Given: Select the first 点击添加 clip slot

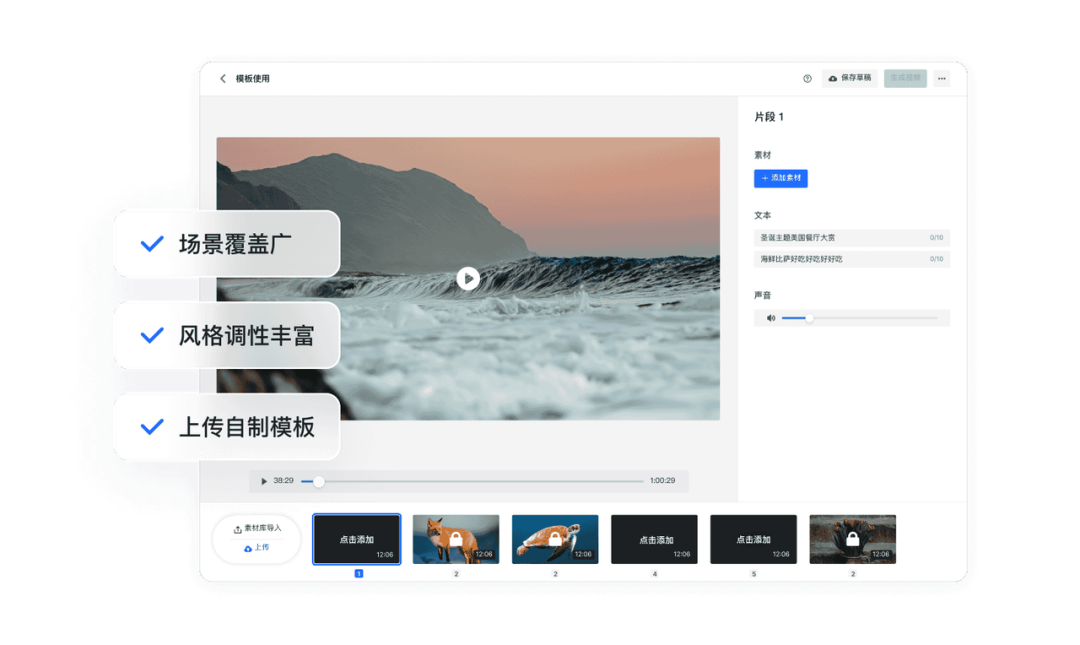Looking at the screenshot, I should click(357, 540).
